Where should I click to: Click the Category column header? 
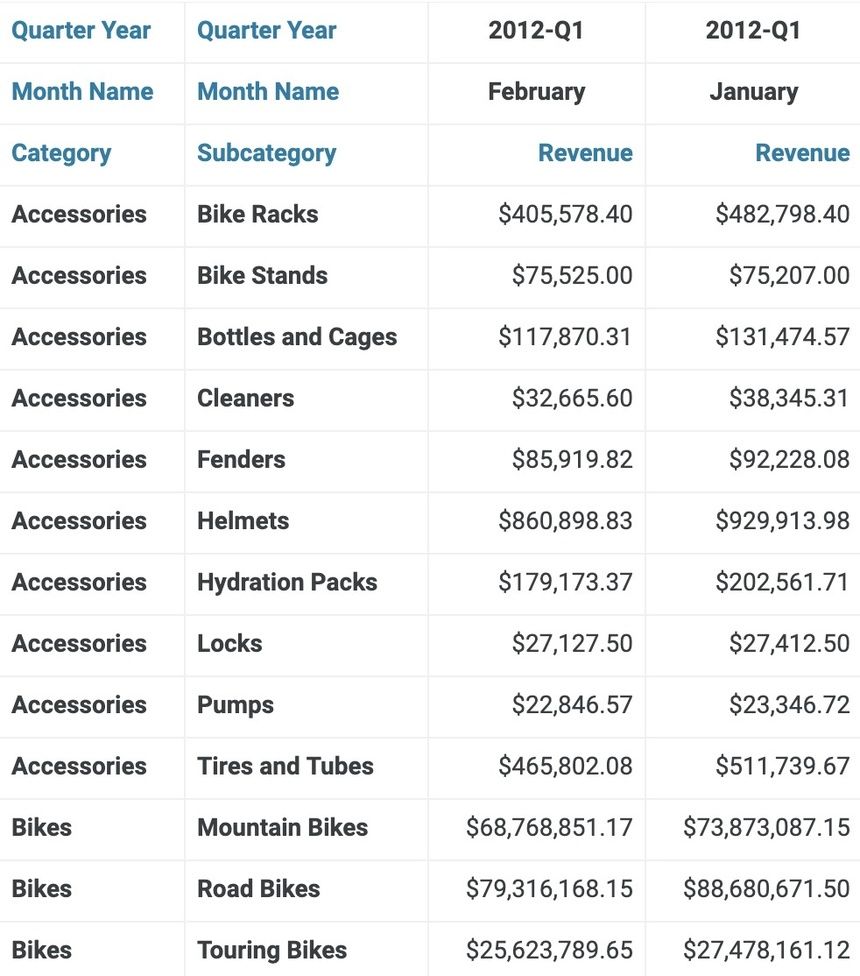(x=61, y=153)
